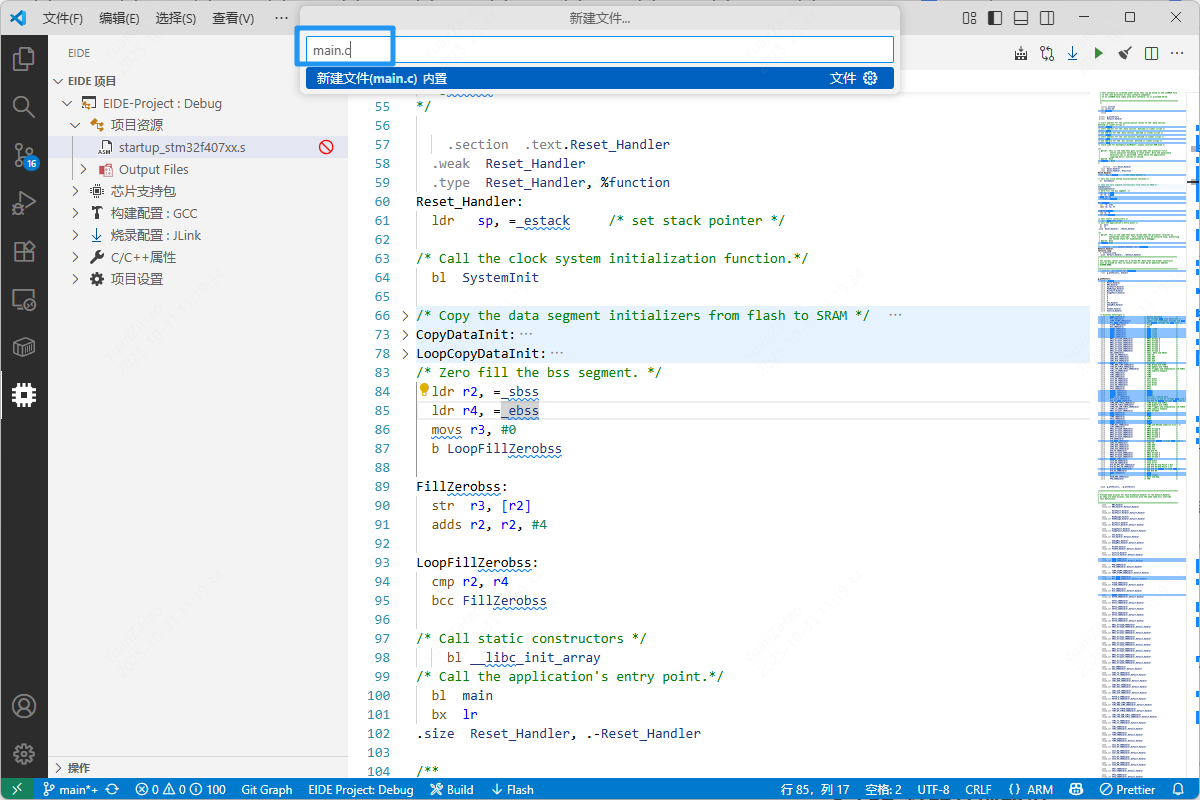Open the Extensions view
This screenshot has height=800, width=1200.
tap(24, 251)
